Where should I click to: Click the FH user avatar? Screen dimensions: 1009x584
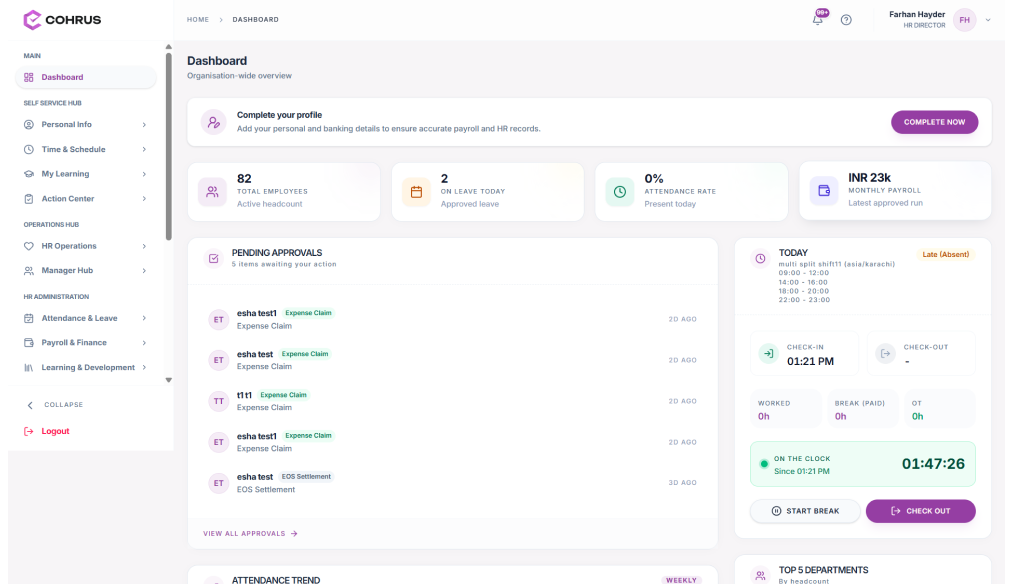coord(964,20)
